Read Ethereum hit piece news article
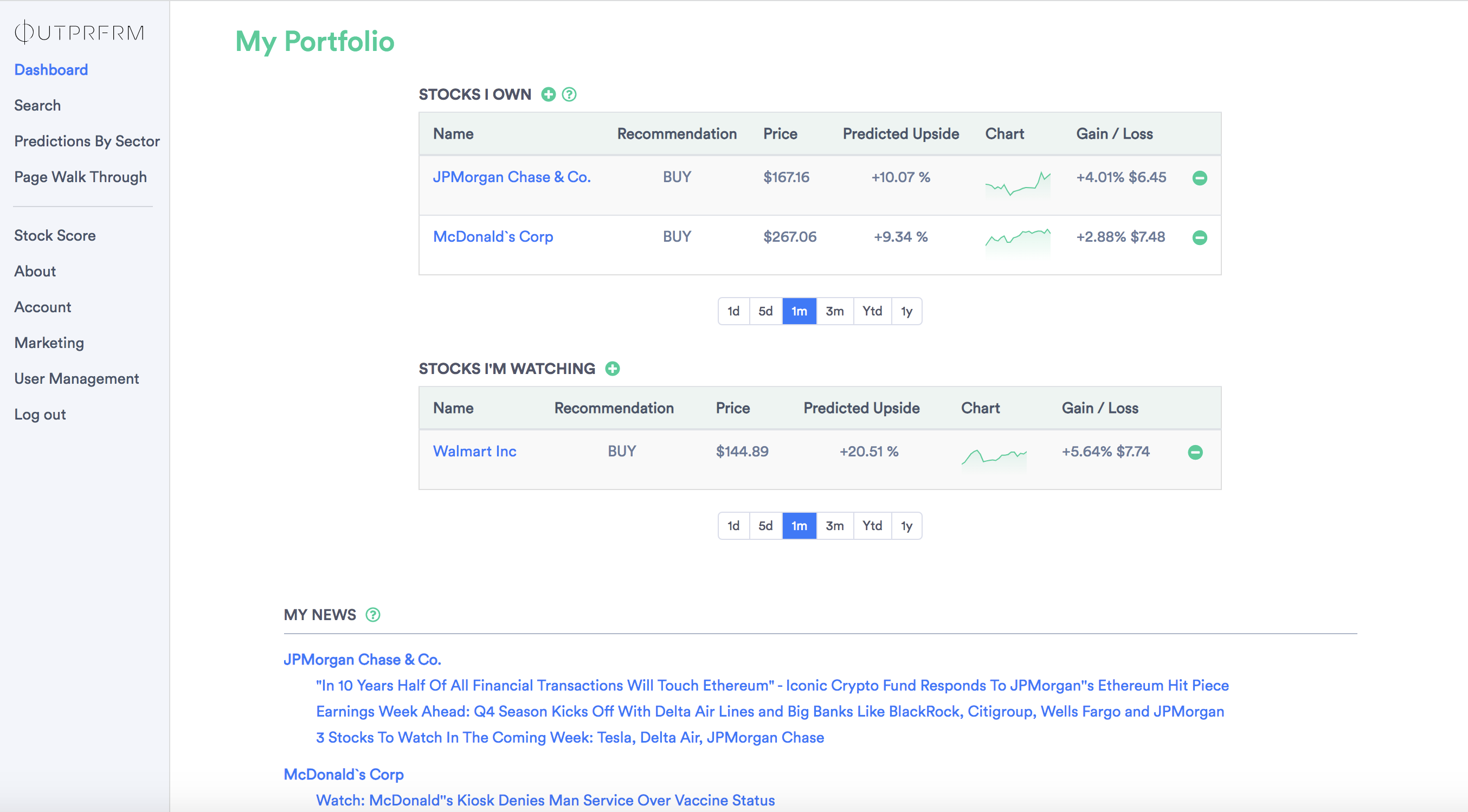 [772, 686]
